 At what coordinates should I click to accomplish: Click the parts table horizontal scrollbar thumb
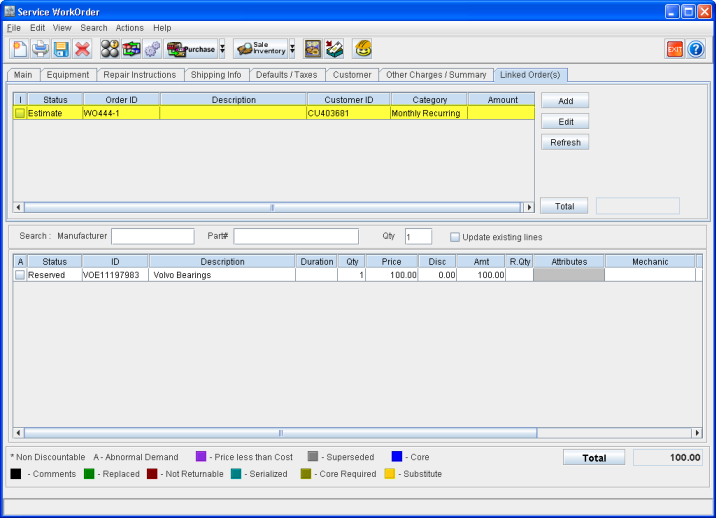tap(280, 433)
